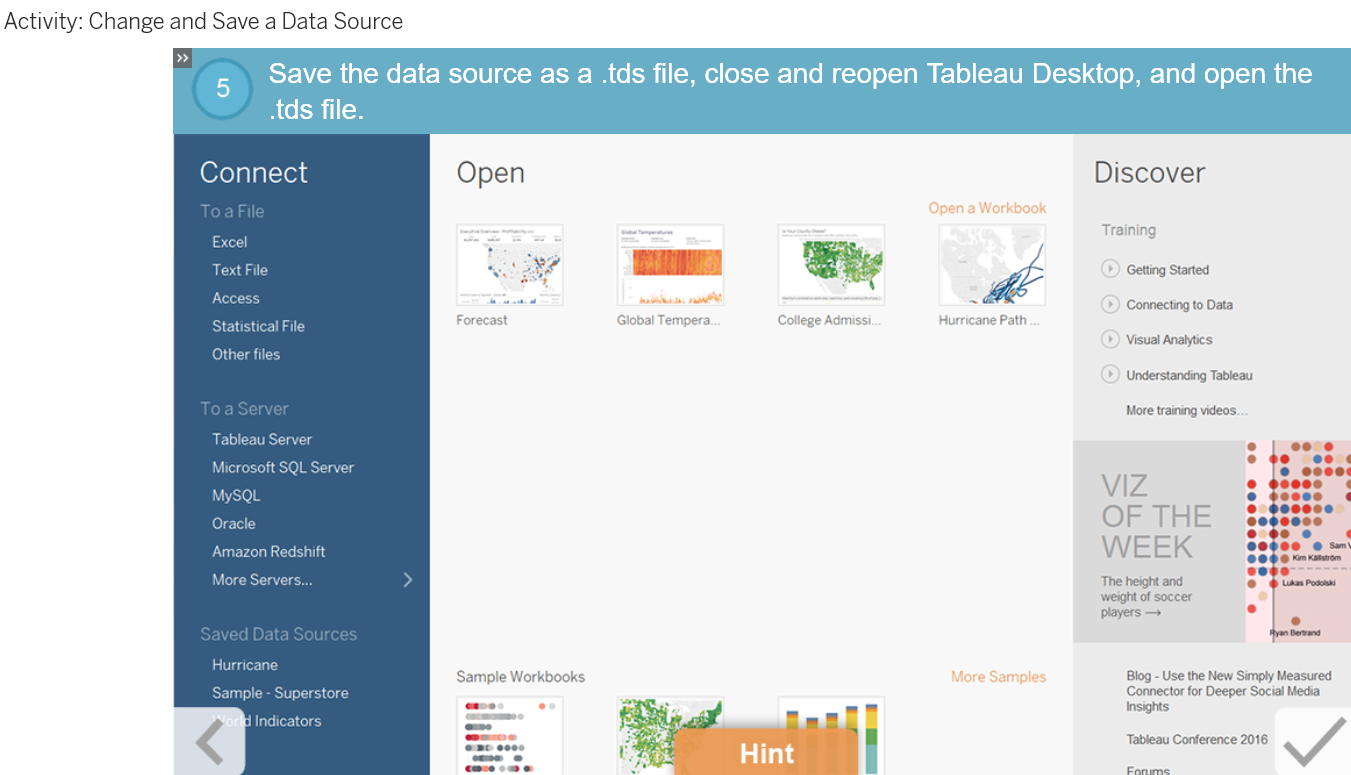Click More training videos link
The height and width of the screenshot is (775, 1351).
click(x=1187, y=410)
